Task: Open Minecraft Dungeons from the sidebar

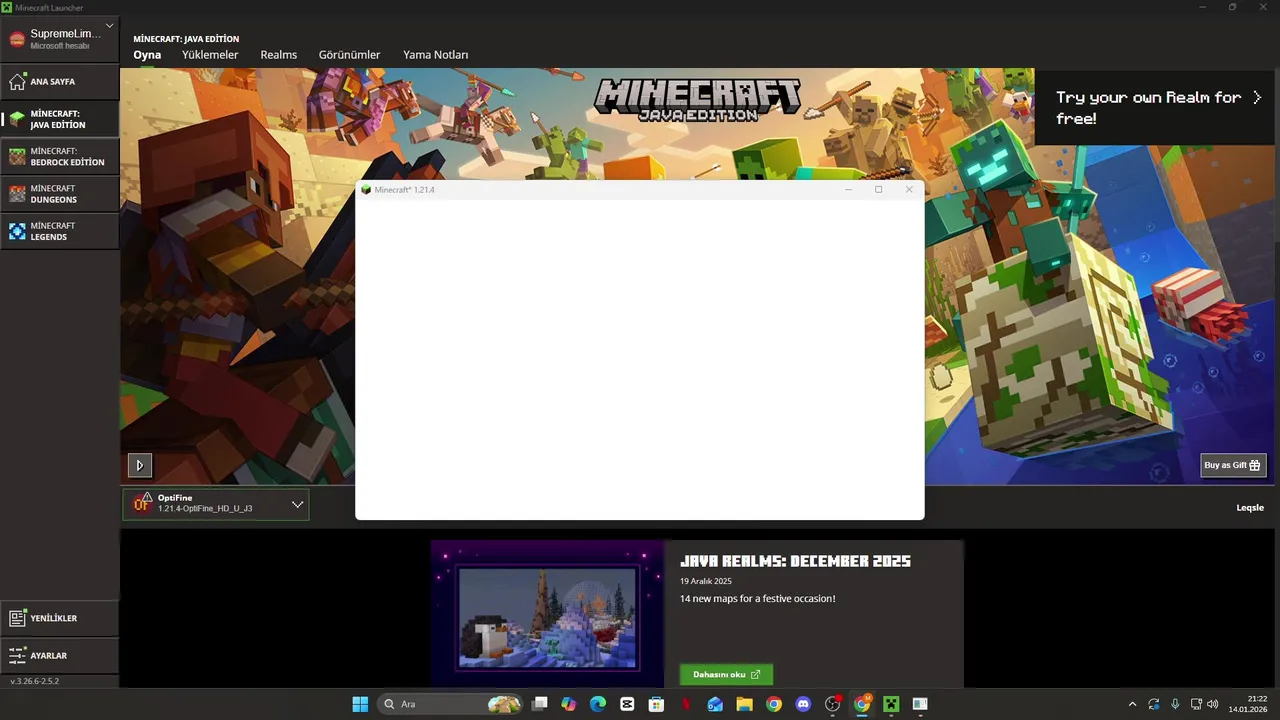Action: point(60,194)
